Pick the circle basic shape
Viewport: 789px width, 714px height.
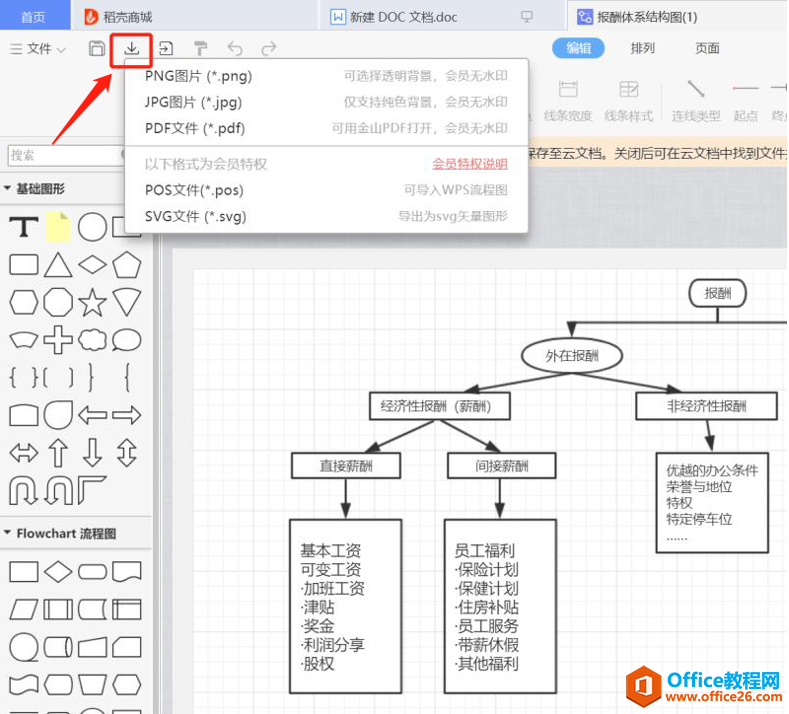[92, 227]
